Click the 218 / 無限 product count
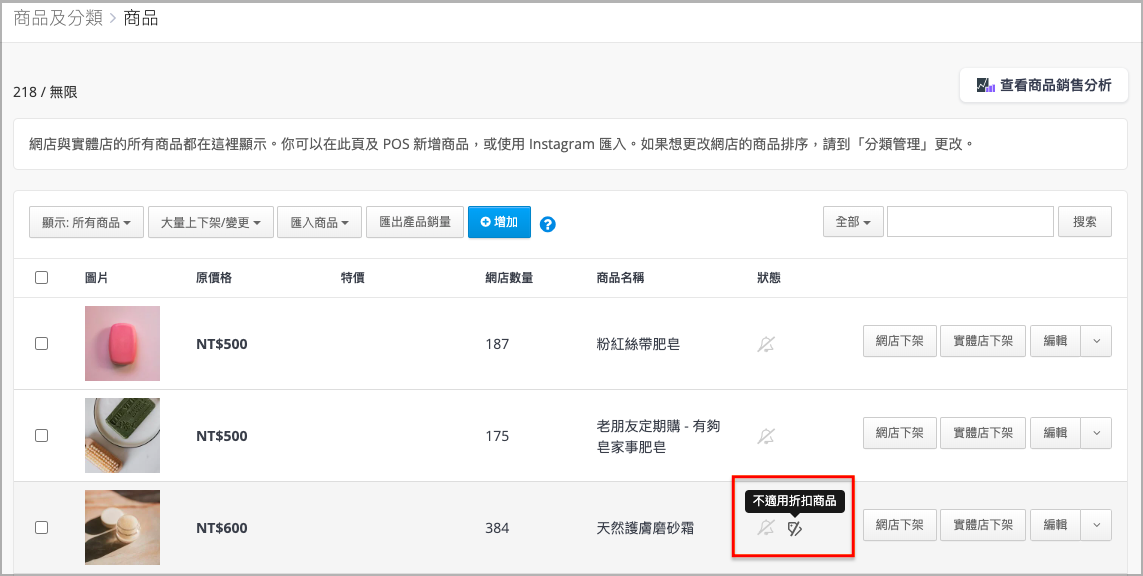This screenshot has height=576, width=1143. (x=45, y=92)
